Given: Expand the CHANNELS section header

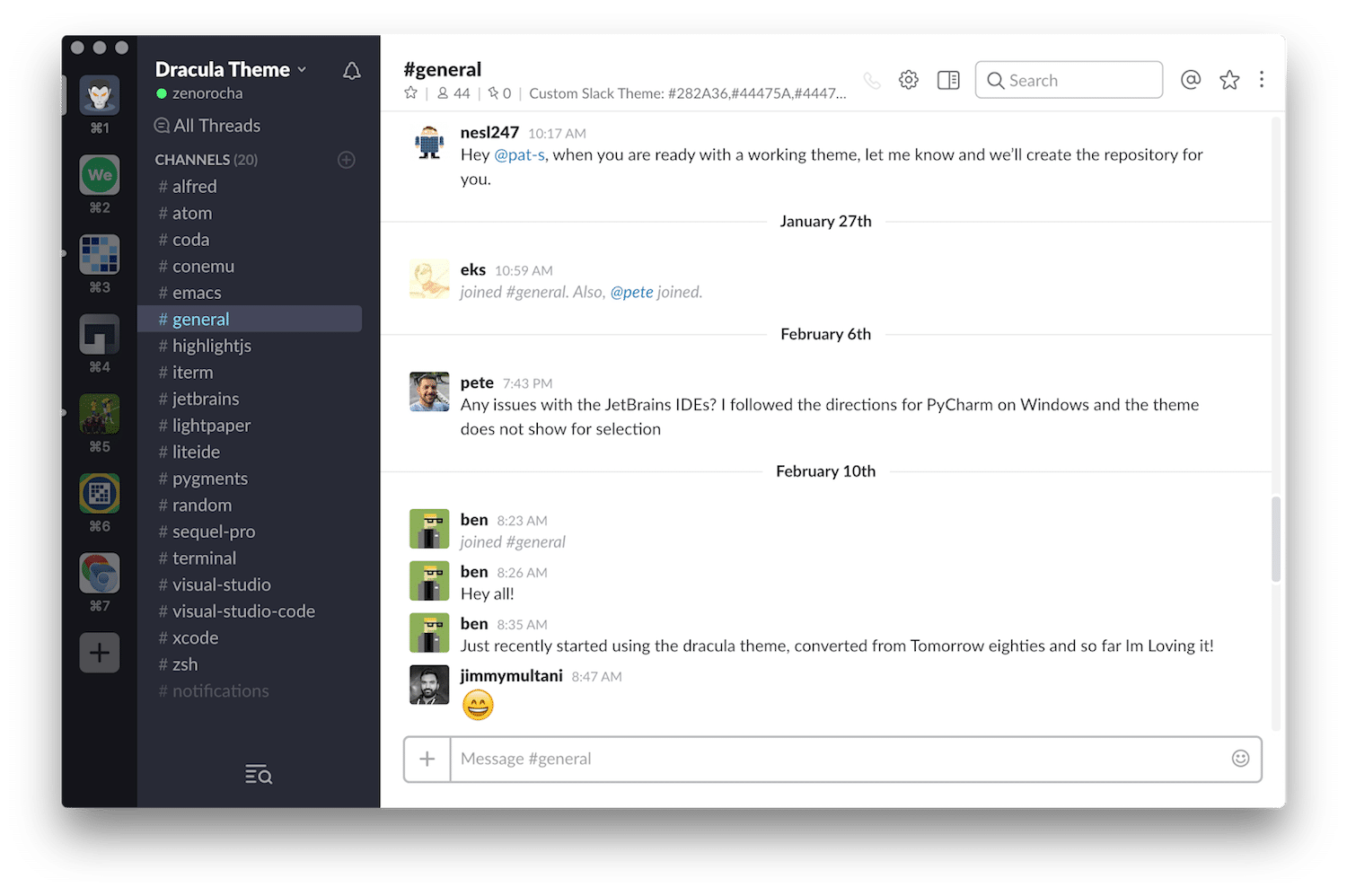Looking at the screenshot, I should (x=206, y=159).
